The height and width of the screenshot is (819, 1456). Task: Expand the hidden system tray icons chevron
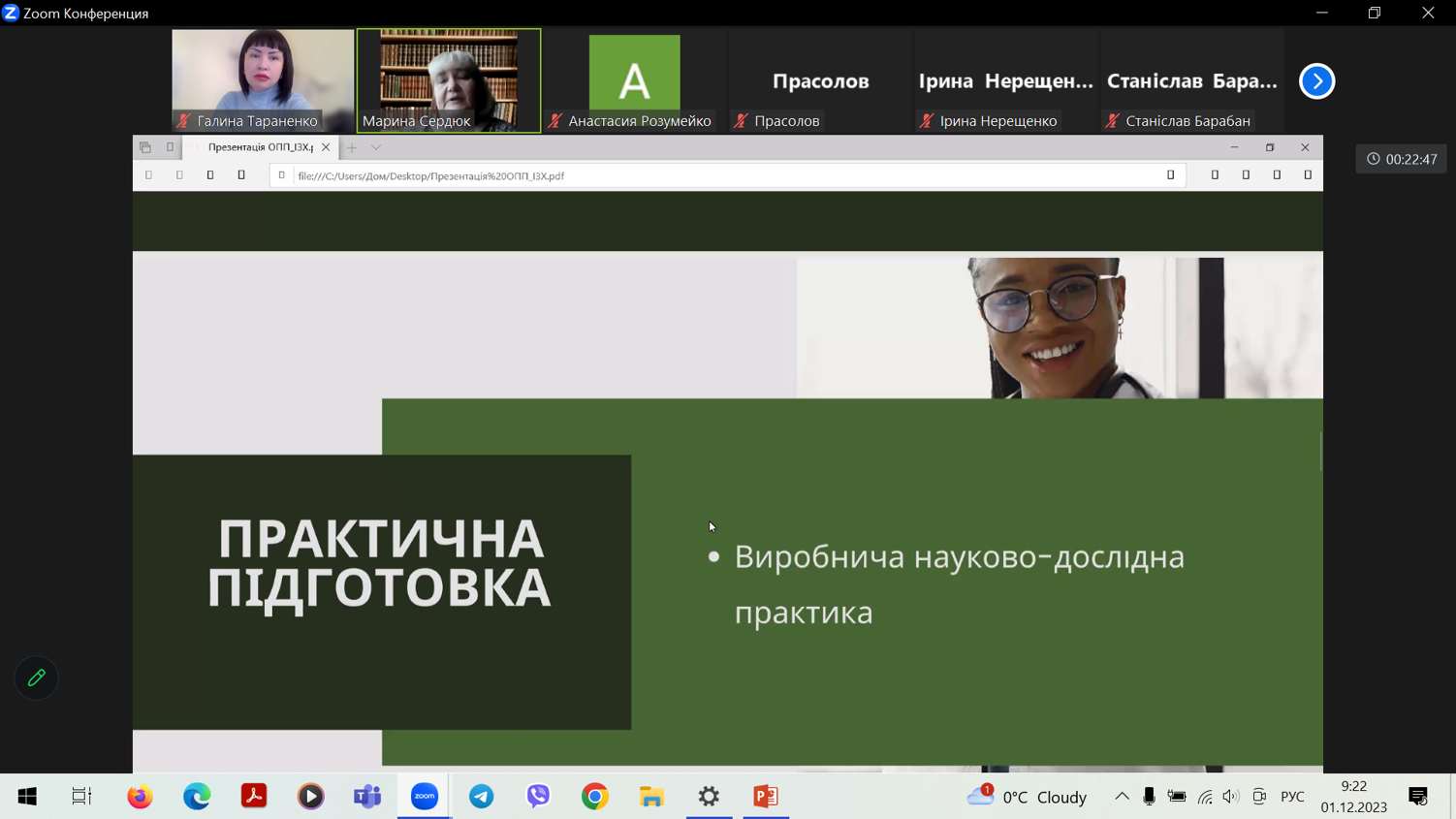coord(1122,797)
